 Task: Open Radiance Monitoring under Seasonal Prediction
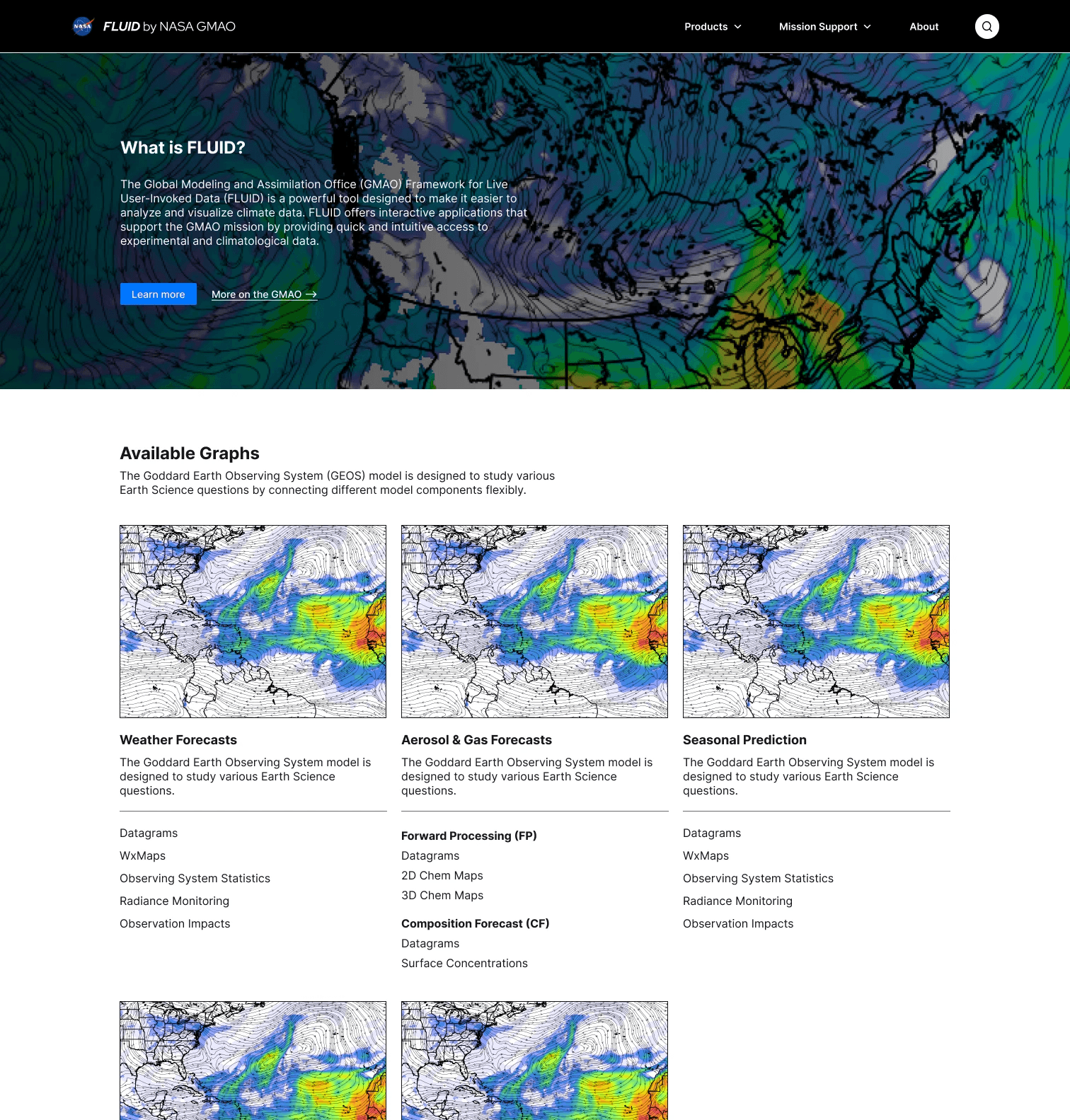click(x=737, y=901)
